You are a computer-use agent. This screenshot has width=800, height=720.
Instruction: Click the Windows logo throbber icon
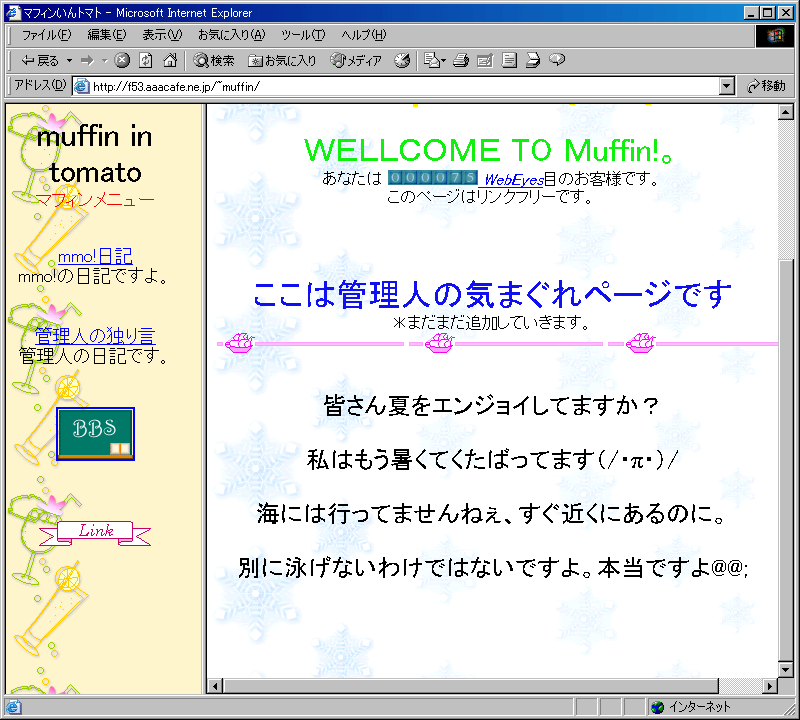pos(774,35)
